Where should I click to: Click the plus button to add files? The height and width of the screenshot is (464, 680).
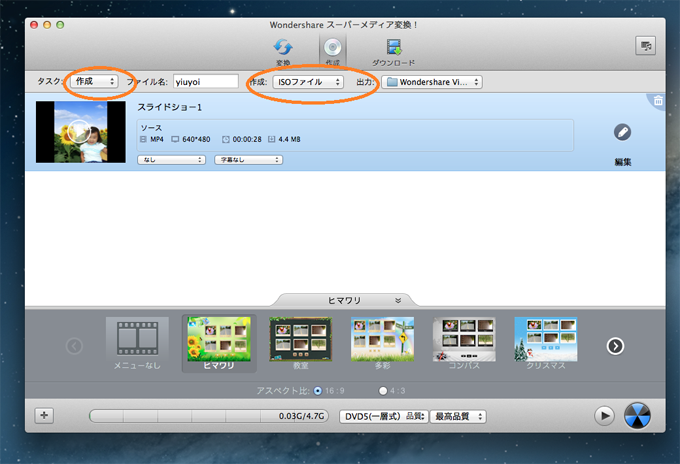pyautogui.click(x=44, y=415)
